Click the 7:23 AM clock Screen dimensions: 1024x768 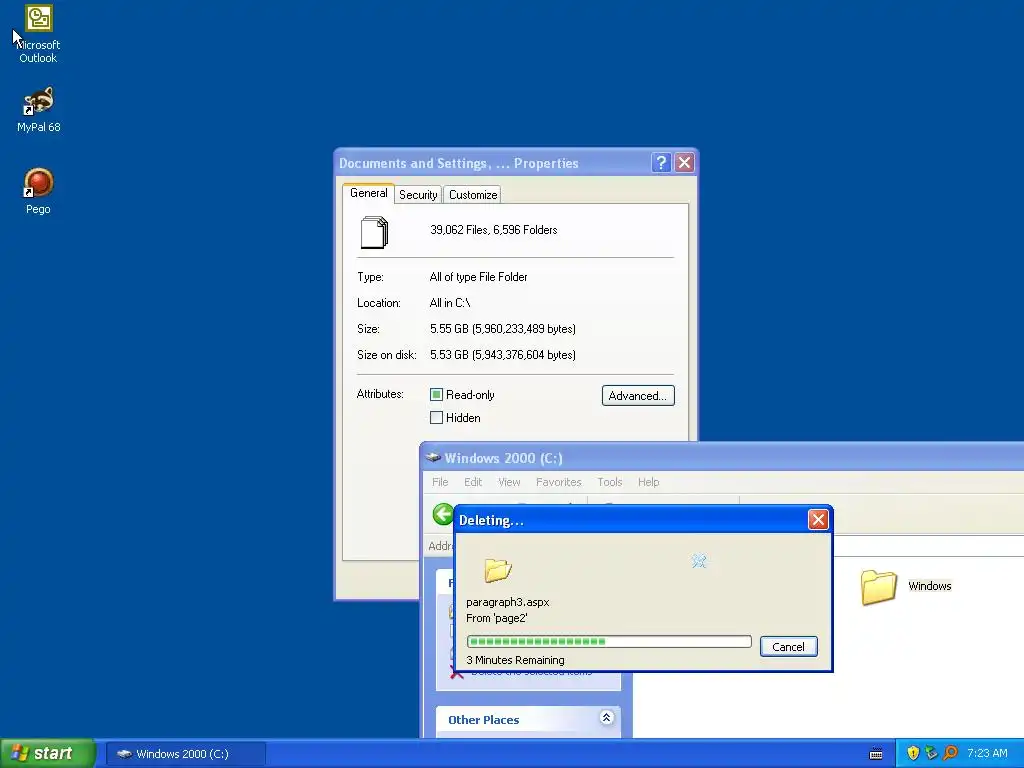(987, 753)
